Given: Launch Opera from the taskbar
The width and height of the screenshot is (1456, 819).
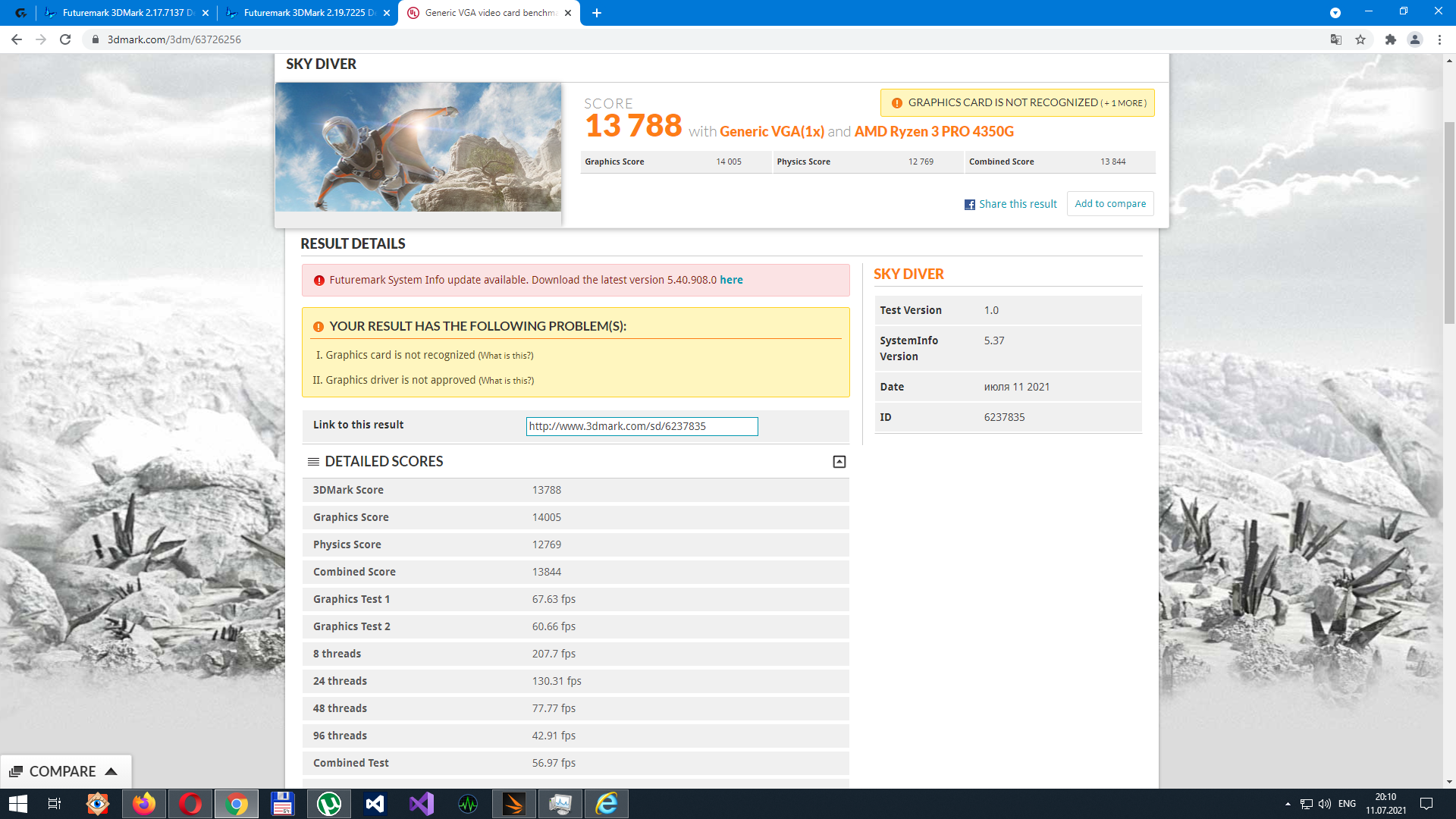Looking at the screenshot, I should (x=190, y=804).
